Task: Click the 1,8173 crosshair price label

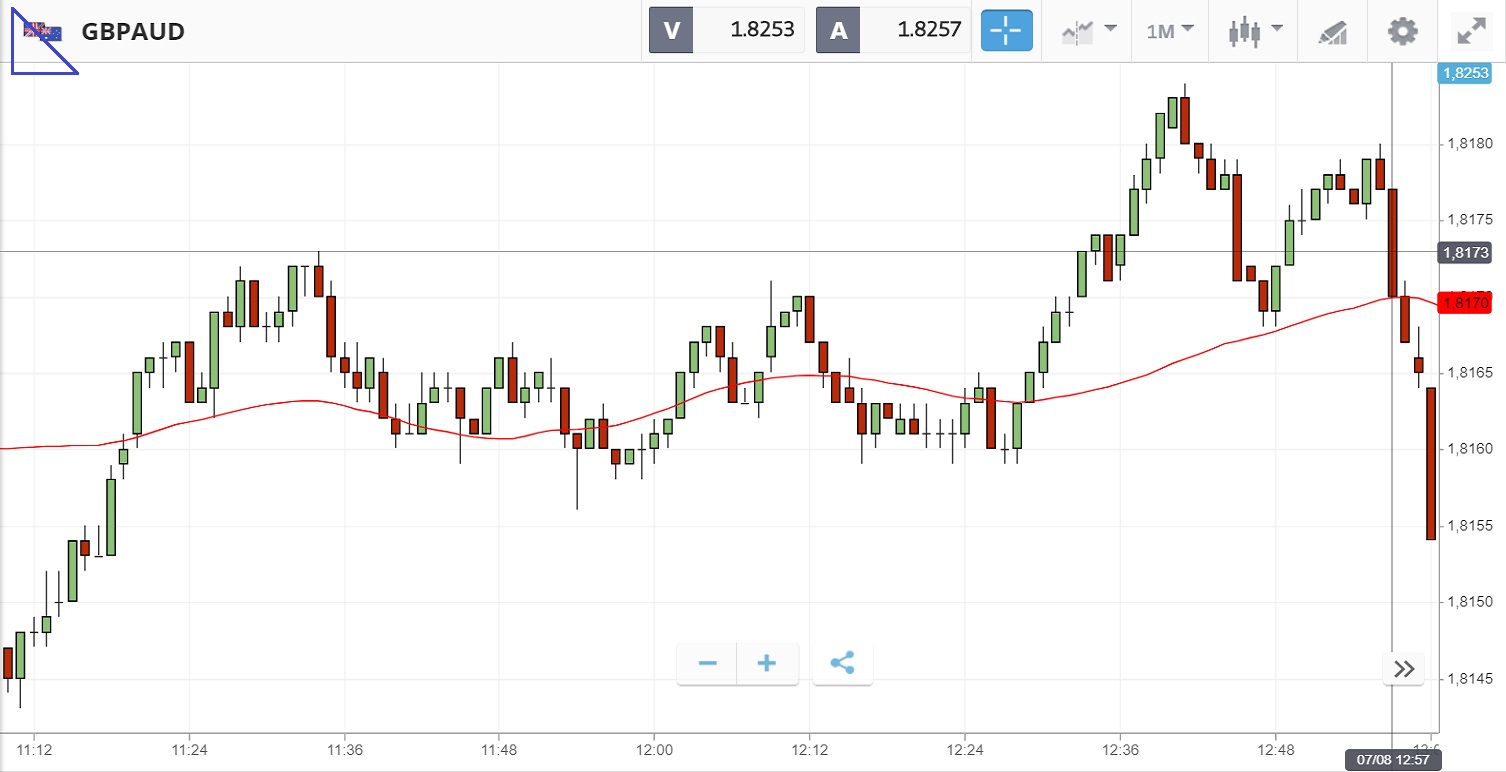Action: pos(1463,252)
